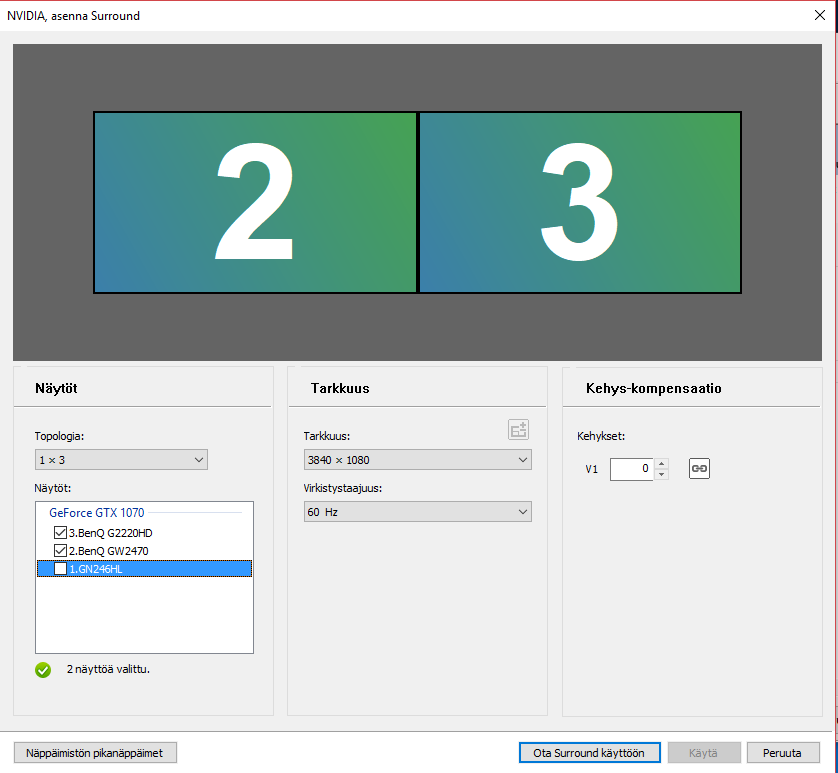Open the Virkistystaajuus 60 Hz dropdown

pyautogui.click(x=417, y=512)
